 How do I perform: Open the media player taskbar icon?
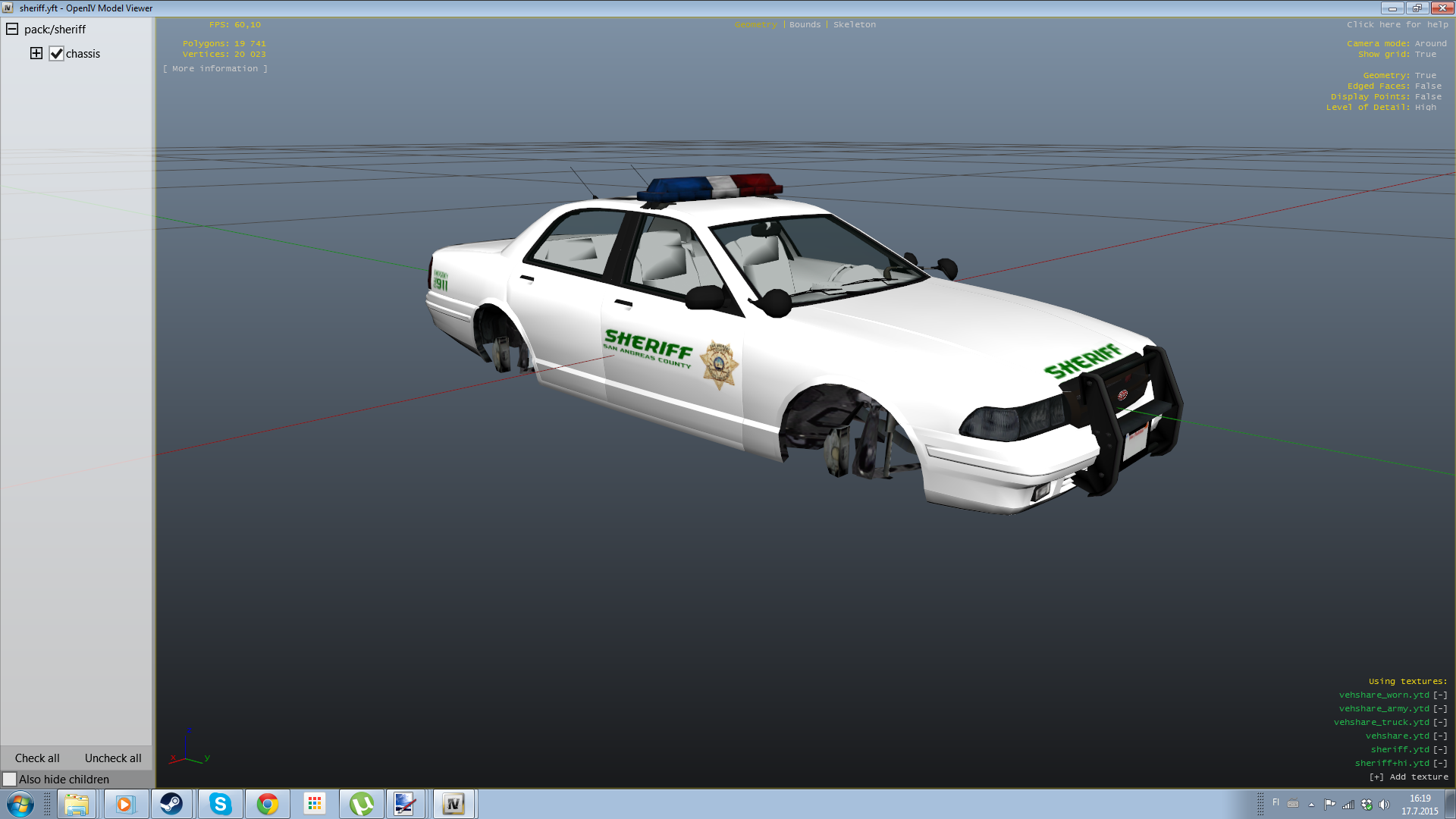pyautogui.click(x=124, y=804)
